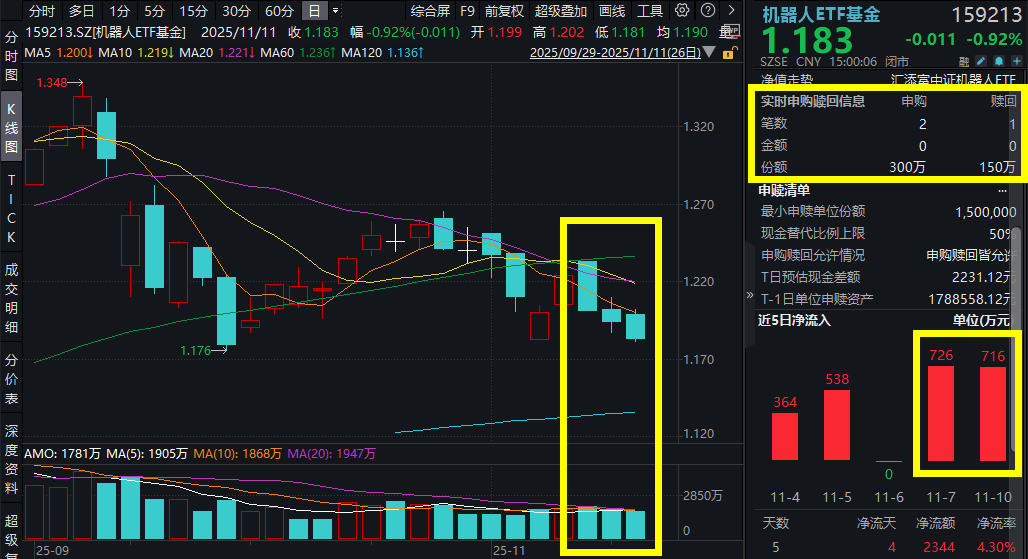Expand the date range dropdown triangle
This screenshot has width=1028, height=559.
click(709, 52)
